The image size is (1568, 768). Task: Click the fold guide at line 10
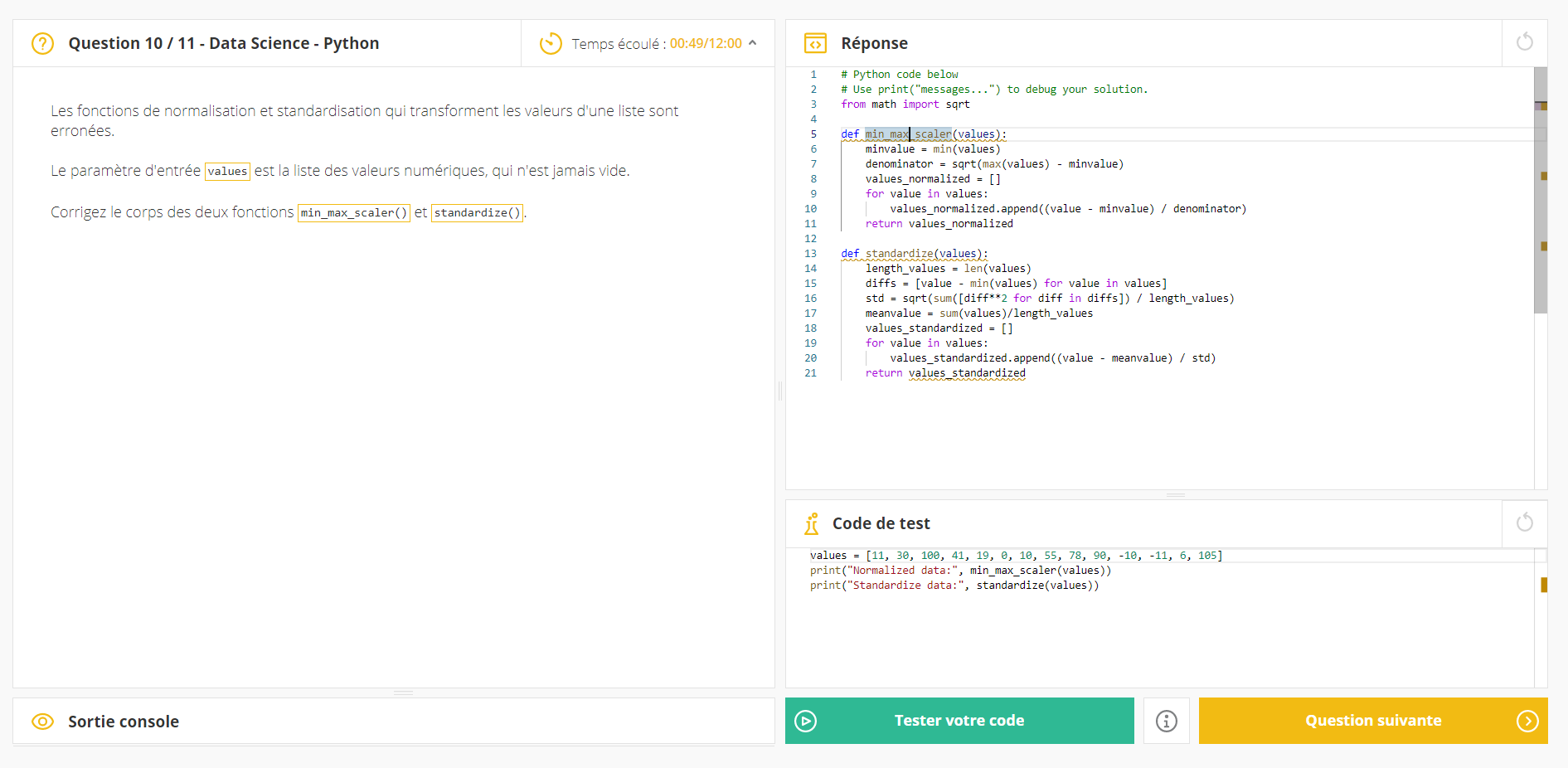[x=867, y=209]
